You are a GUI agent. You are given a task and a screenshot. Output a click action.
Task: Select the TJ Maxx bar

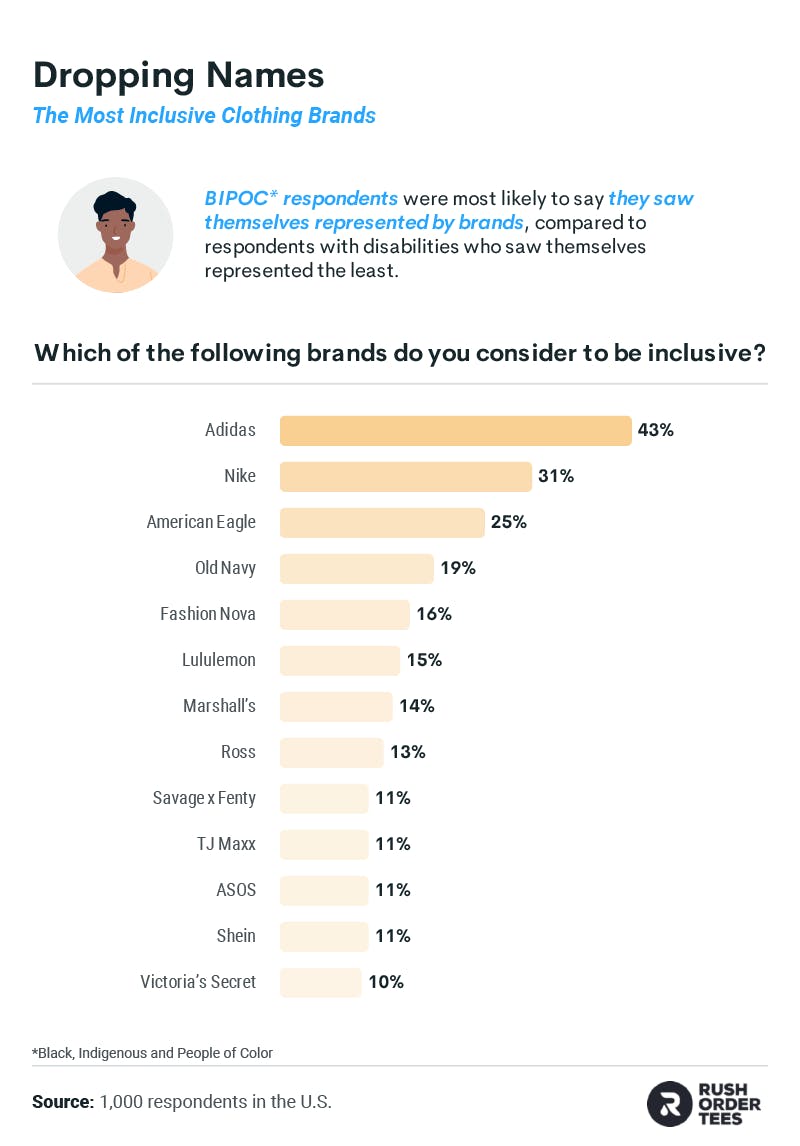tap(324, 845)
